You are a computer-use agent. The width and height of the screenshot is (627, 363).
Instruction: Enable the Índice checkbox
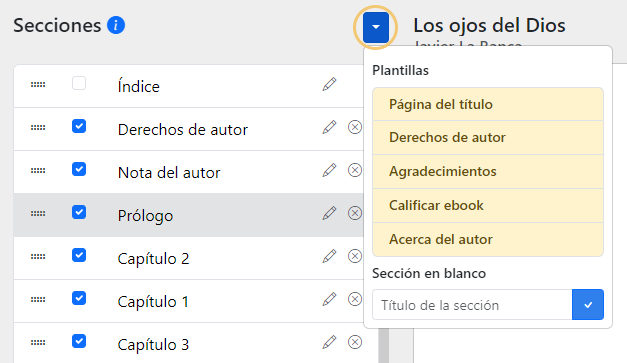pyautogui.click(x=79, y=83)
